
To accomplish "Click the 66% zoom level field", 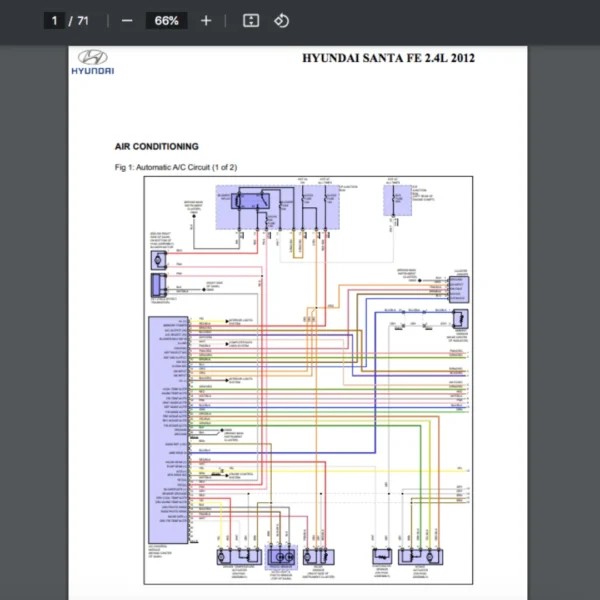I will click(x=166, y=20).
